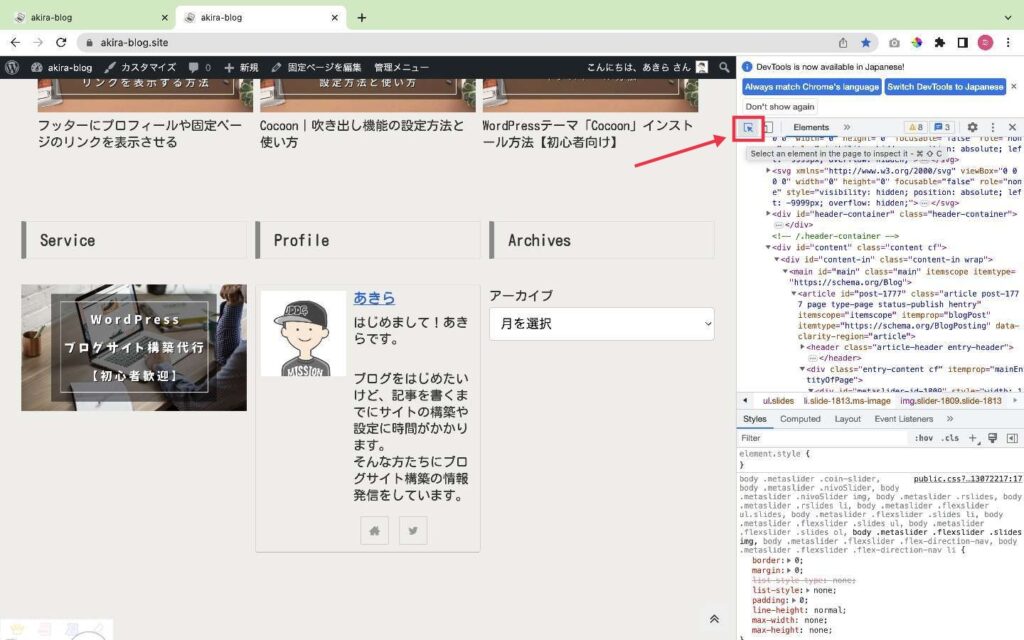Click Don't show again button
The width and height of the screenshot is (1024, 640).
tap(780, 106)
